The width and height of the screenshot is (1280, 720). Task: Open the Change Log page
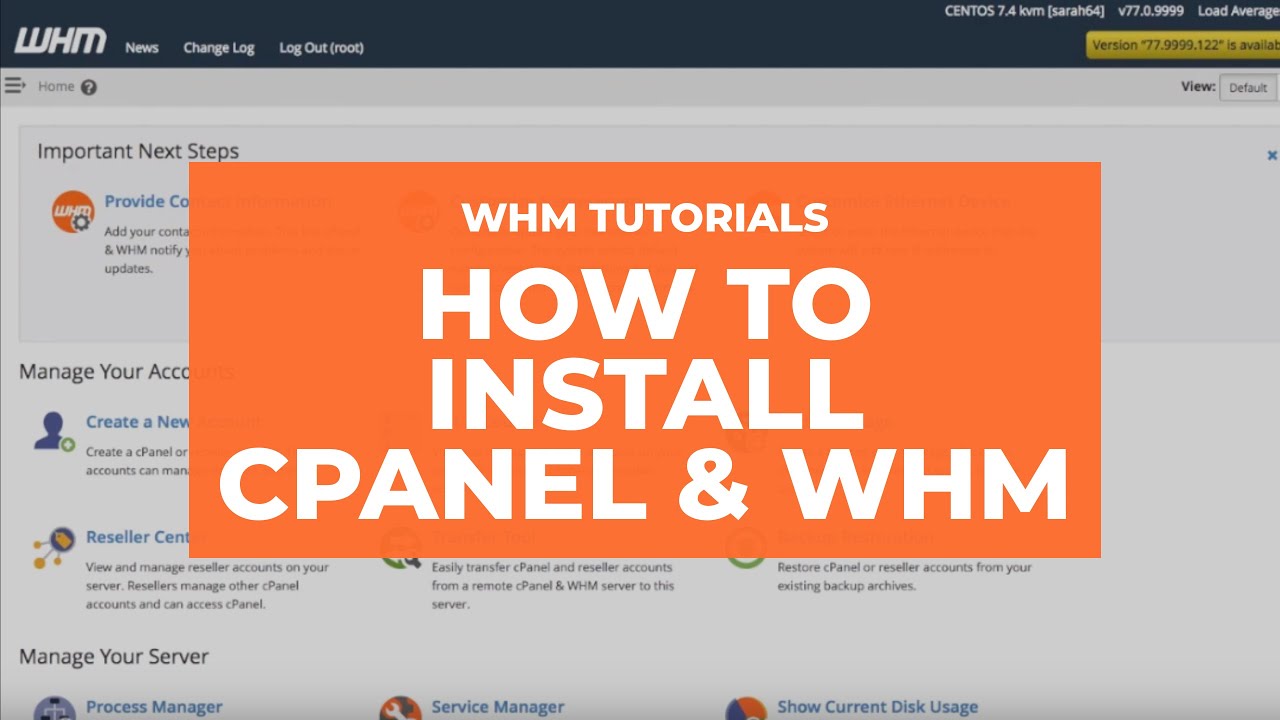click(x=219, y=47)
